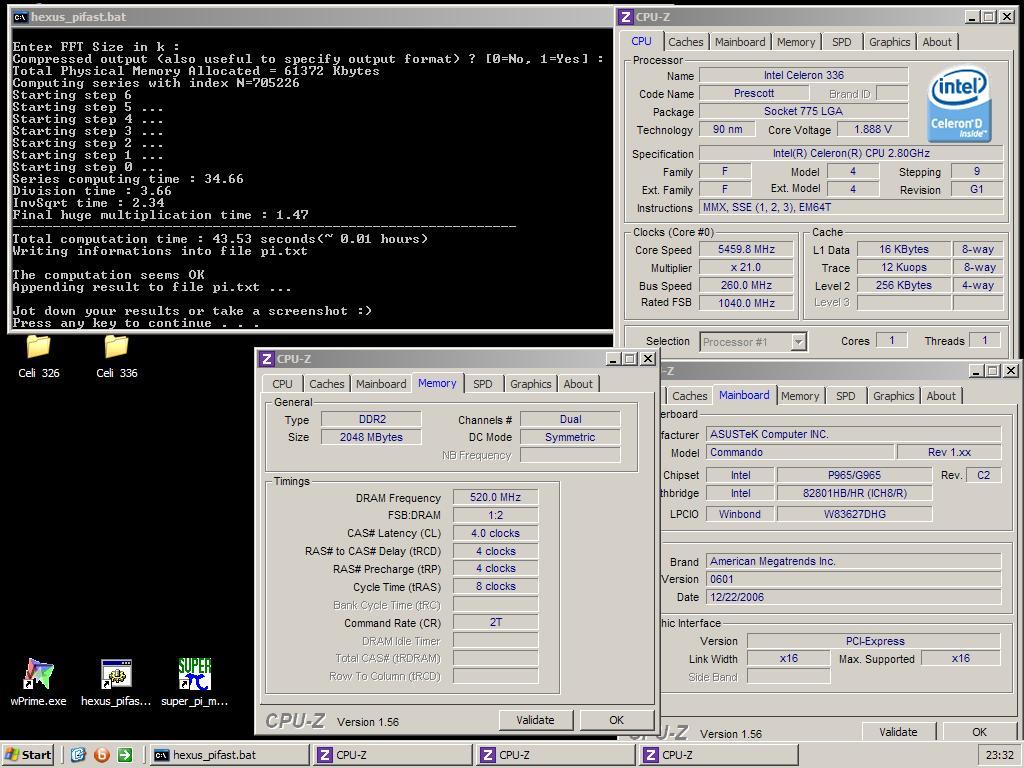This screenshot has width=1024, height=768.
Task: Open SPD tab in top CPU-Z window
Action: coord(841,42)
